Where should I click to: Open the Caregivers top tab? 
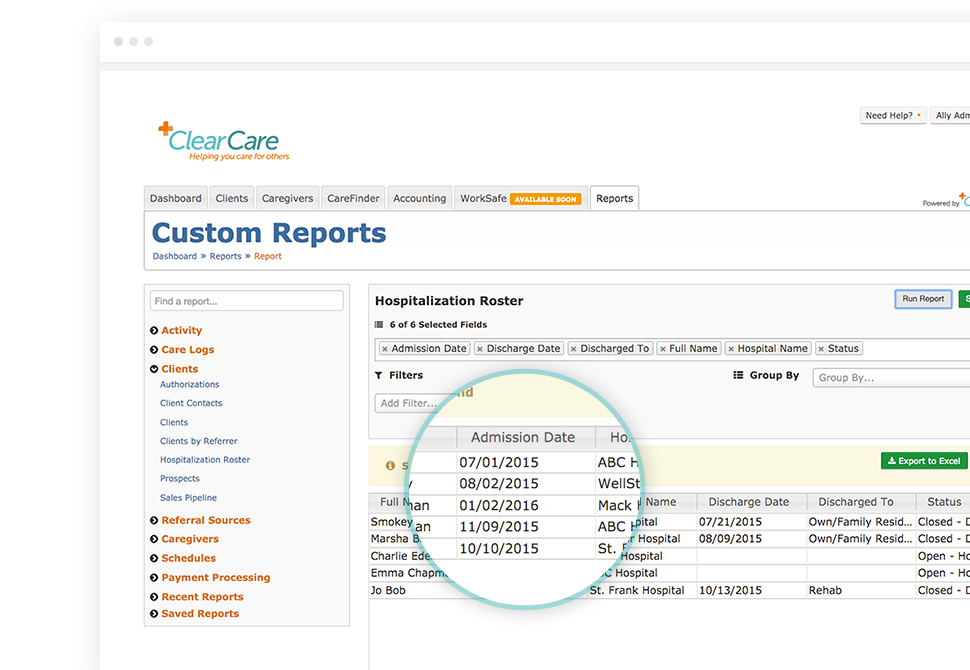pyautogui.click(x=288, y=198)
